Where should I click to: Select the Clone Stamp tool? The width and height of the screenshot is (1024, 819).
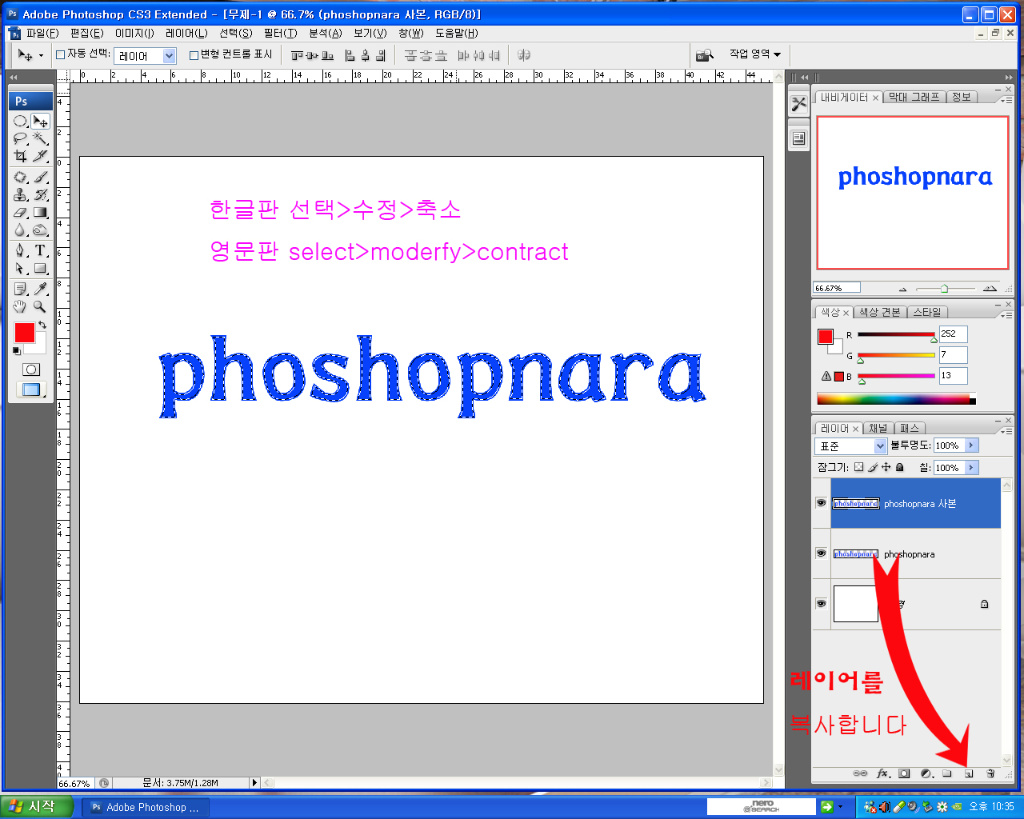[20, 195]
